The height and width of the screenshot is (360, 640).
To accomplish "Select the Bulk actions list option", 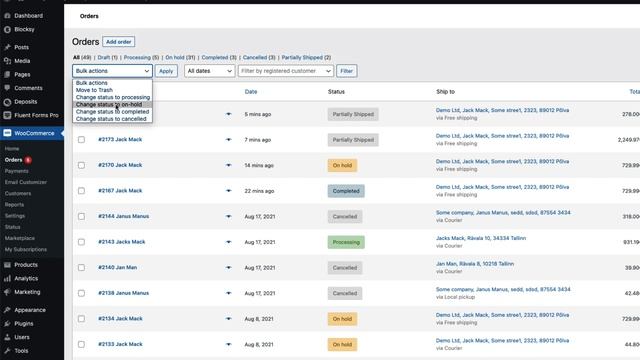I will [112, 83].
